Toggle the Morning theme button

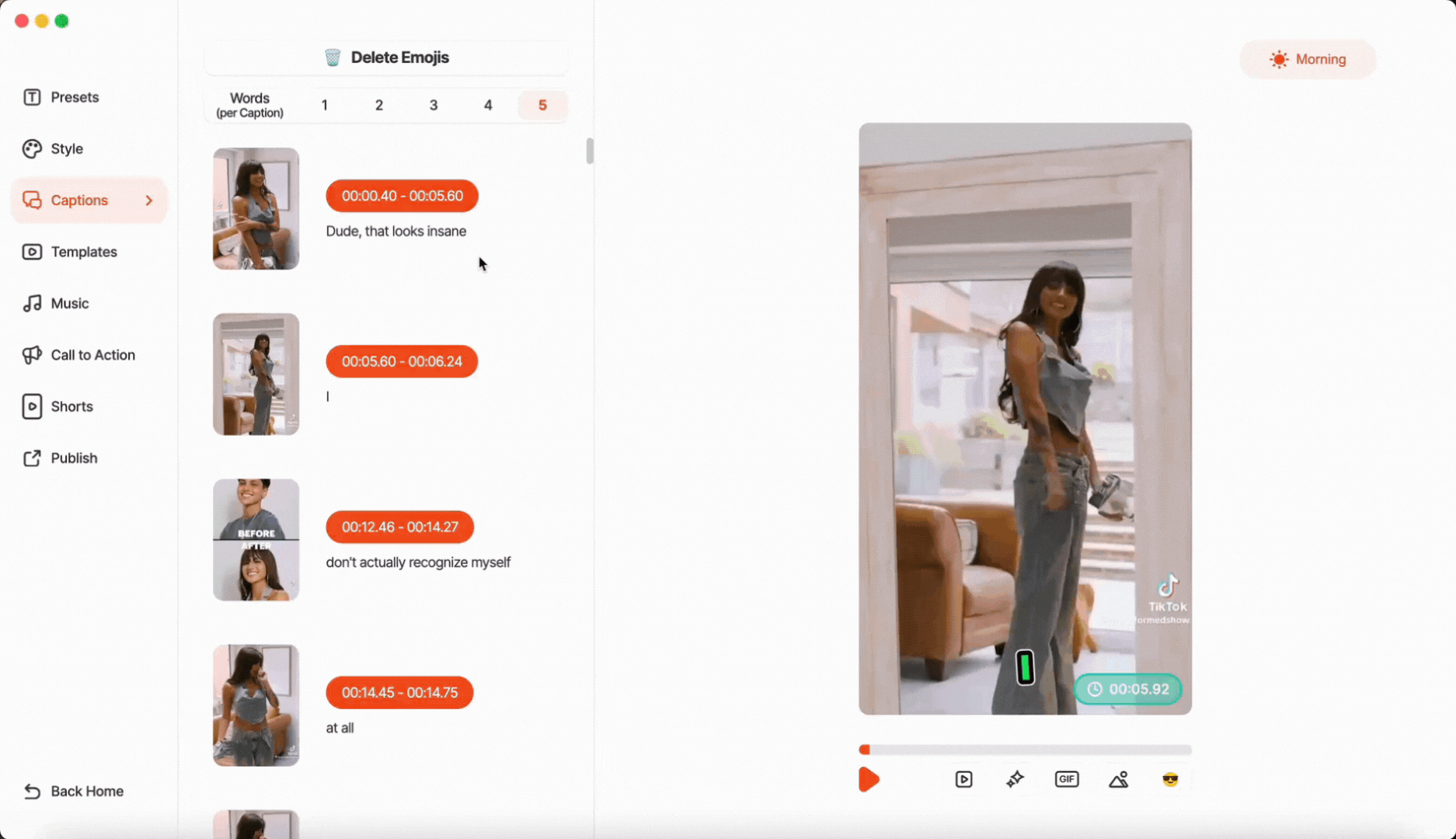(1308, 59)
